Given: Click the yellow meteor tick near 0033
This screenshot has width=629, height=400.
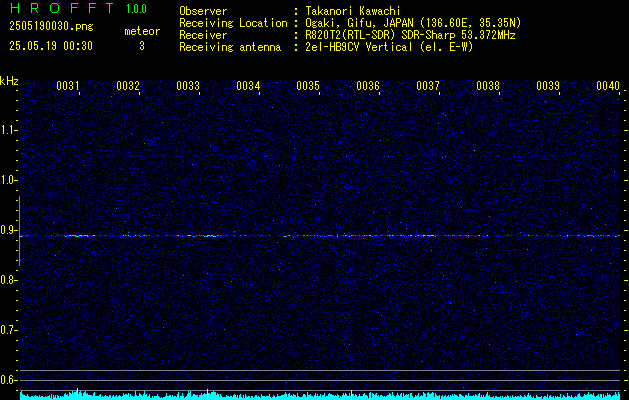Looking at the screenshot, I should [x=207, y=394].
